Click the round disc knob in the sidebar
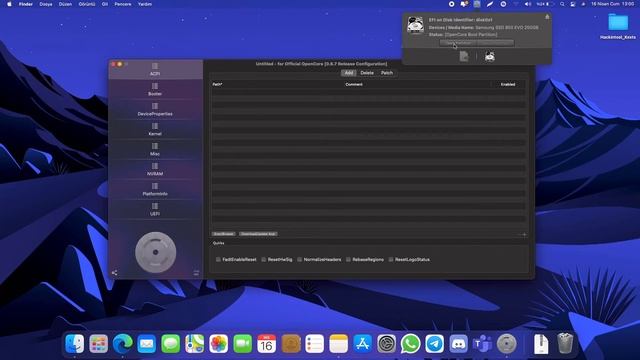The height and width of the screenshot is (360, 640). tap(156, 252)
